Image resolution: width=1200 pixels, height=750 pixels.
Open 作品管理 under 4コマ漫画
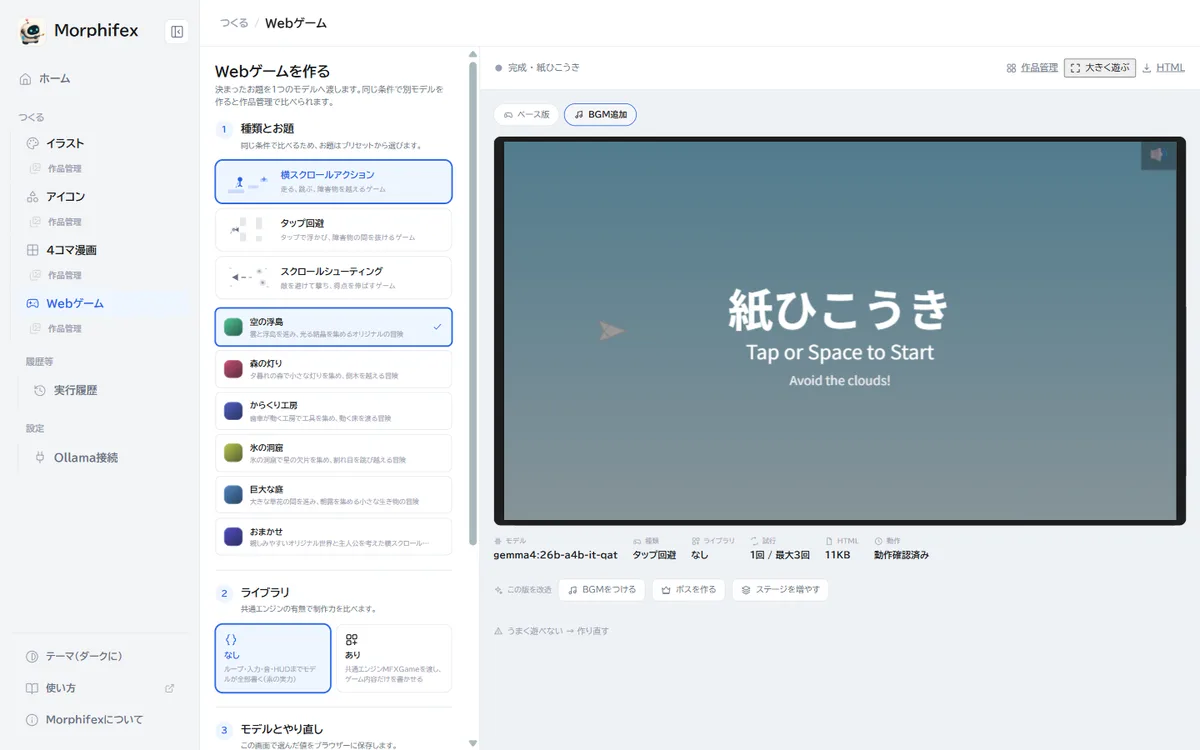click(64, 275)
